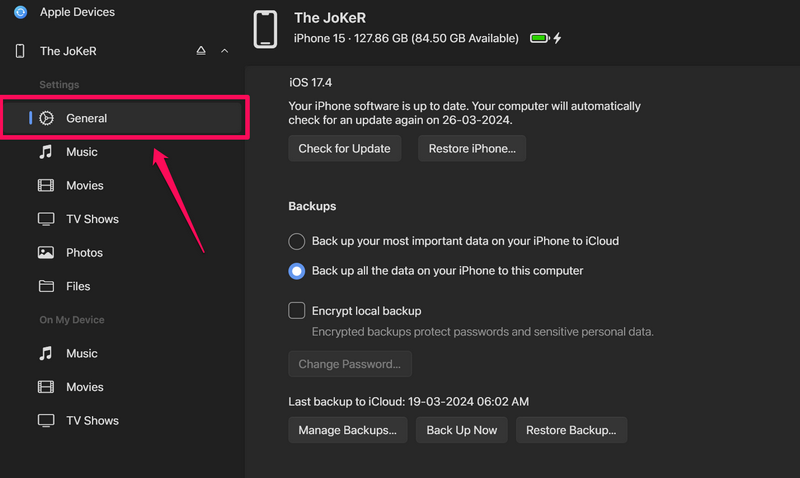
Task: Open the Manage Backups dialog
Action: click(348, 430)
